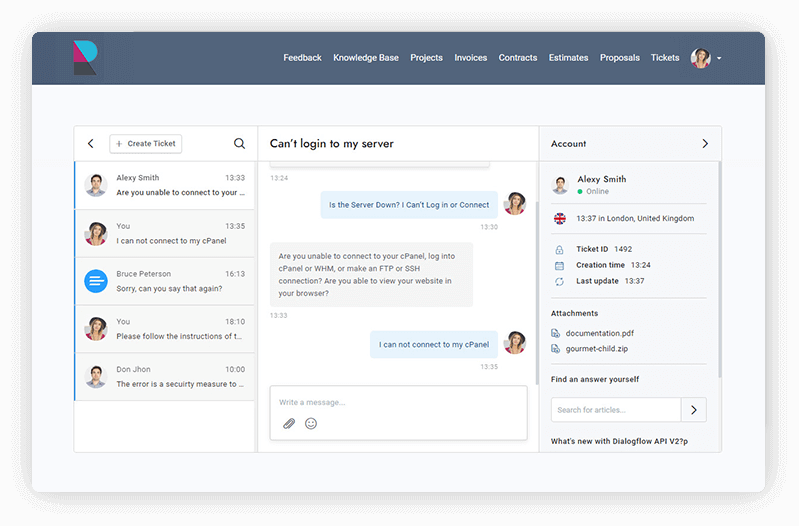The image size is (799, 526).
Task: Click the United Kingdom flag icon
Action: click(559, 218)
